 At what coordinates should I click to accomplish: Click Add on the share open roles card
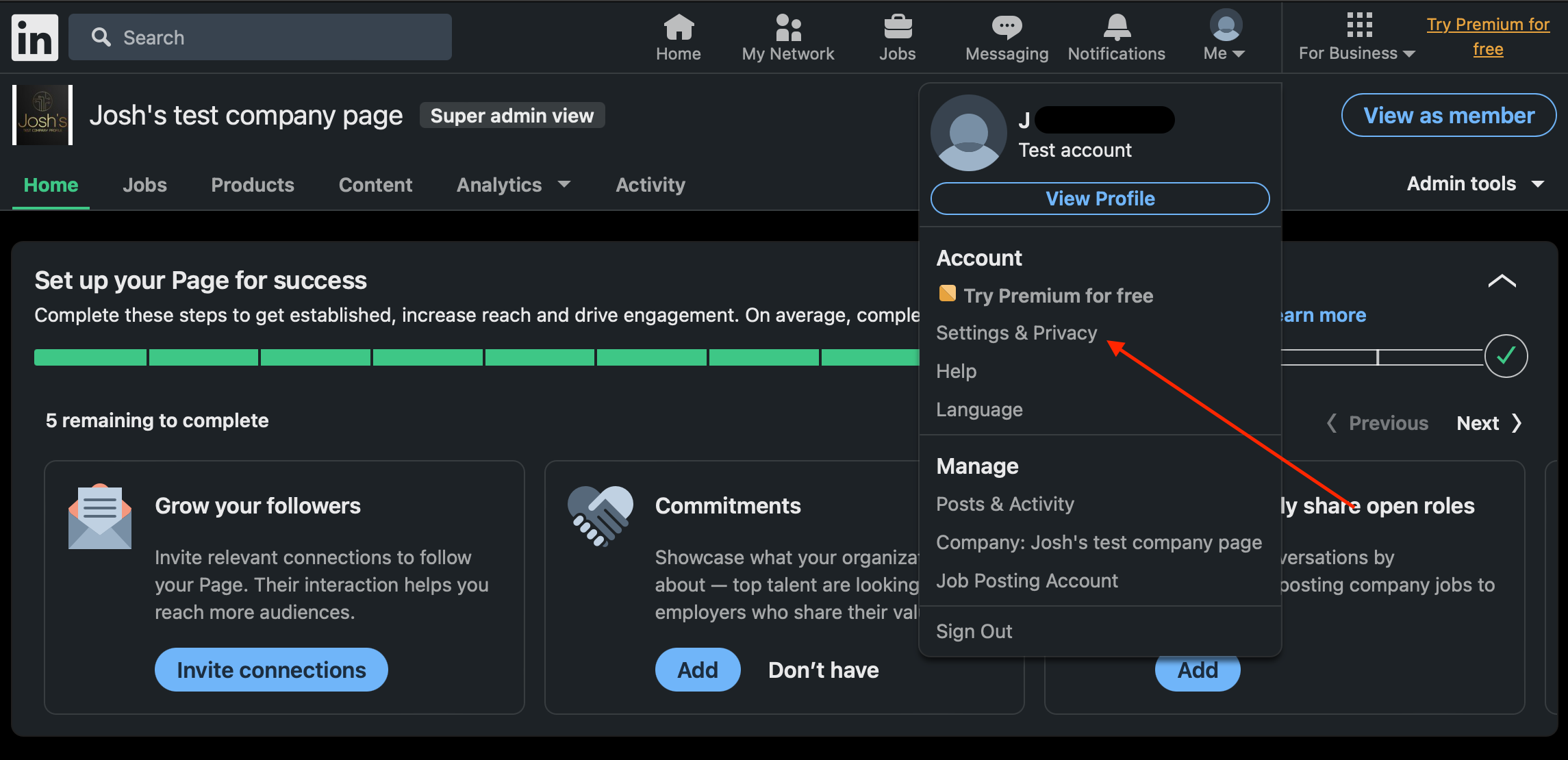tap(1198, 672)
